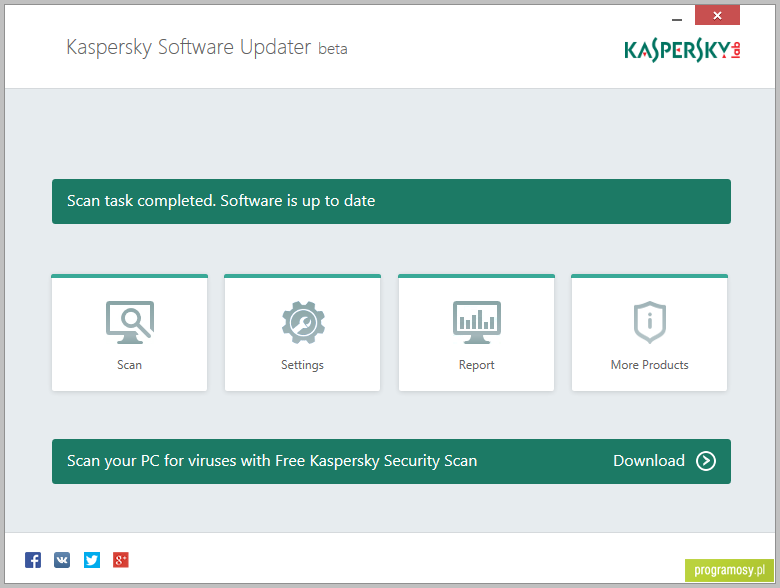
Task: Open the Twitter social icon
Action: pyautogui.click(x=92, y=560)
